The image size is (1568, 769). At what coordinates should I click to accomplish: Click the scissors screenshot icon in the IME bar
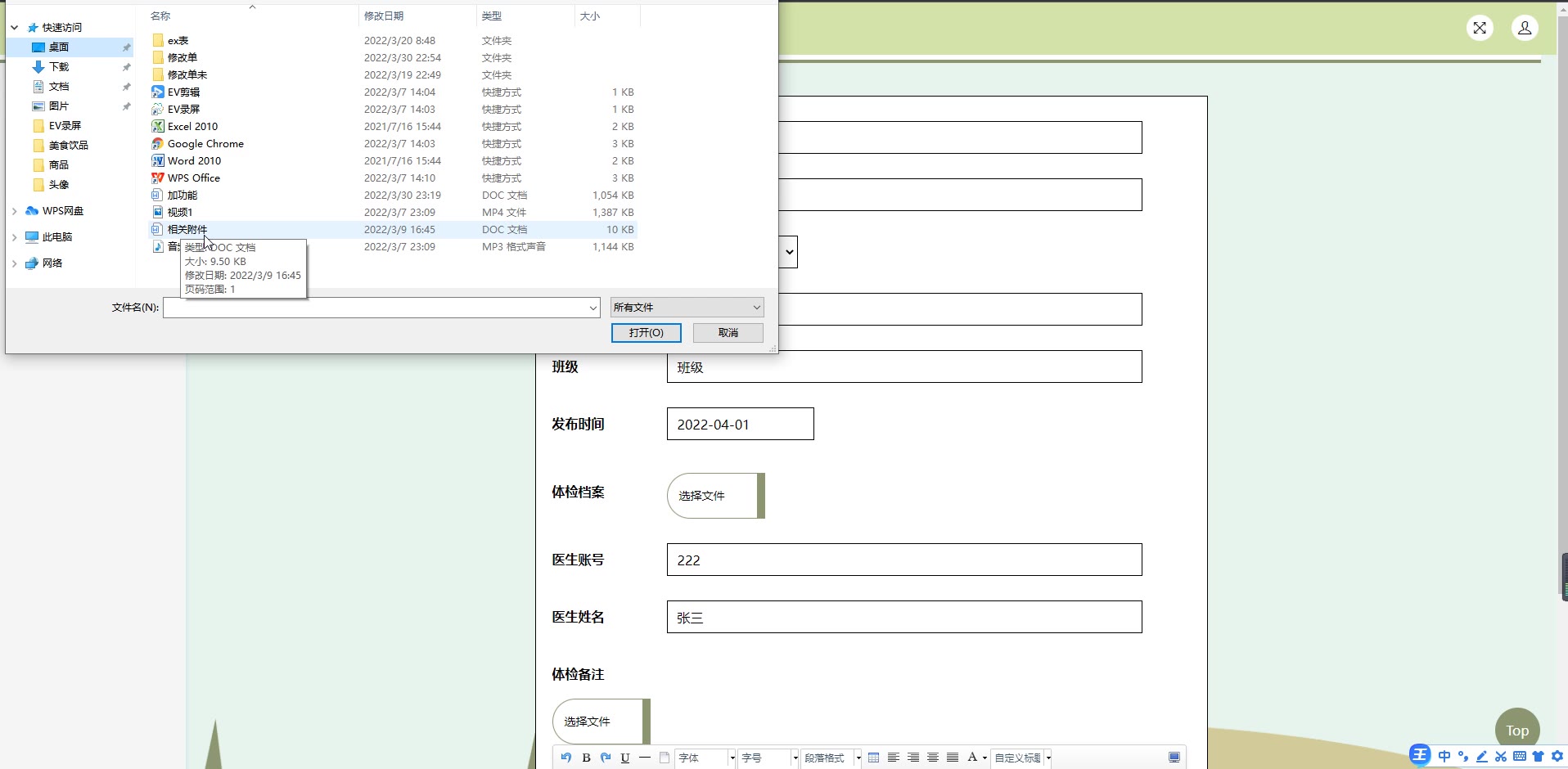(x=1501, y=757)
